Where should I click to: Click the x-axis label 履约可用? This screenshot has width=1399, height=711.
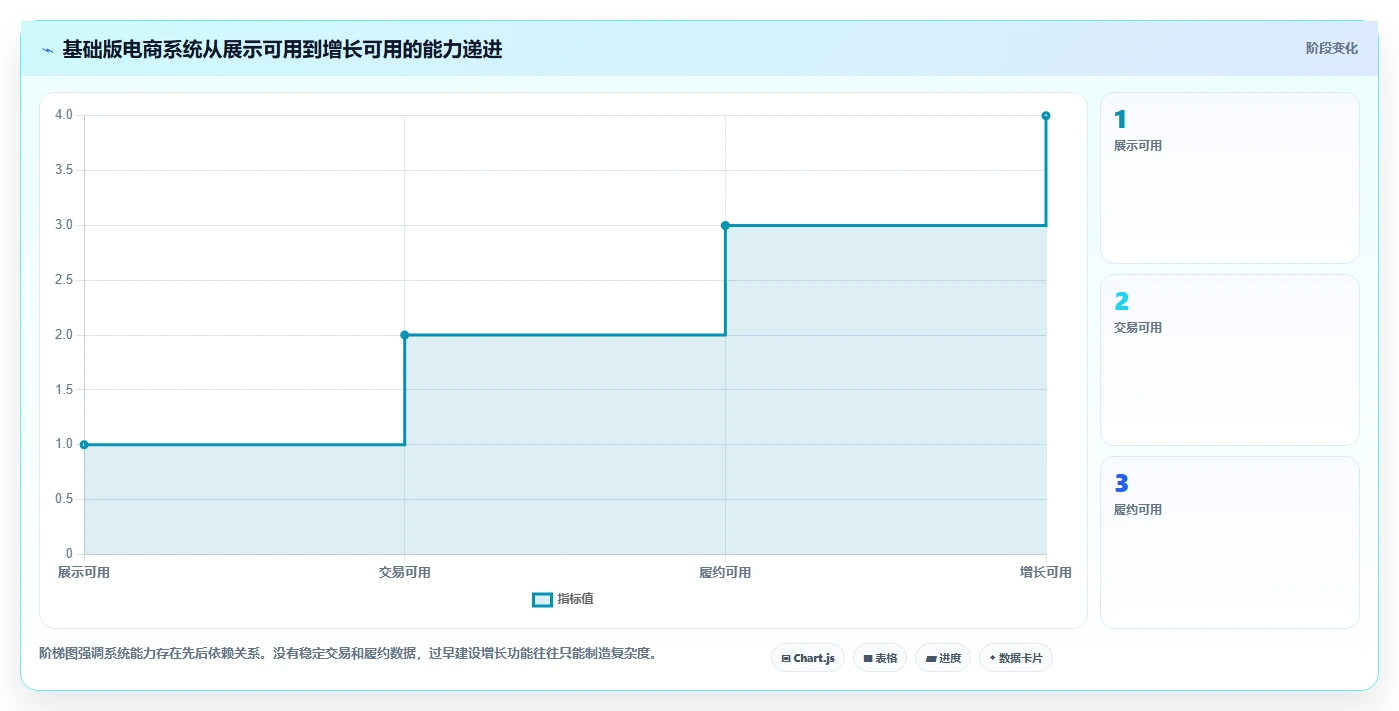[x=725, y=573]
